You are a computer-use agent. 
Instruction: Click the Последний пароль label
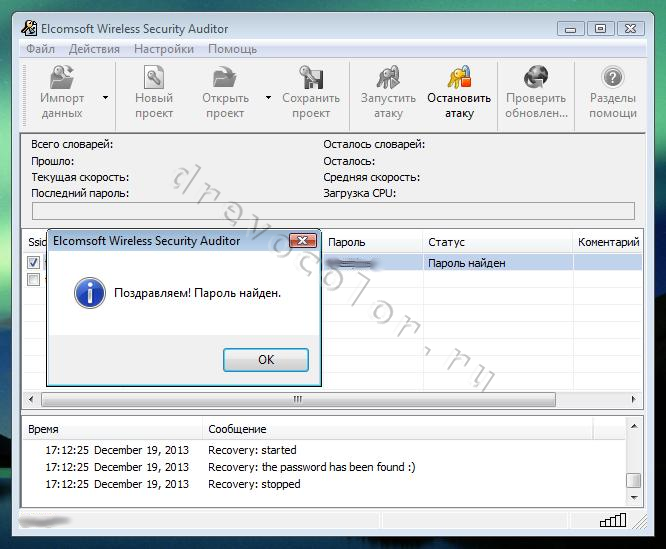coord(80,193)
